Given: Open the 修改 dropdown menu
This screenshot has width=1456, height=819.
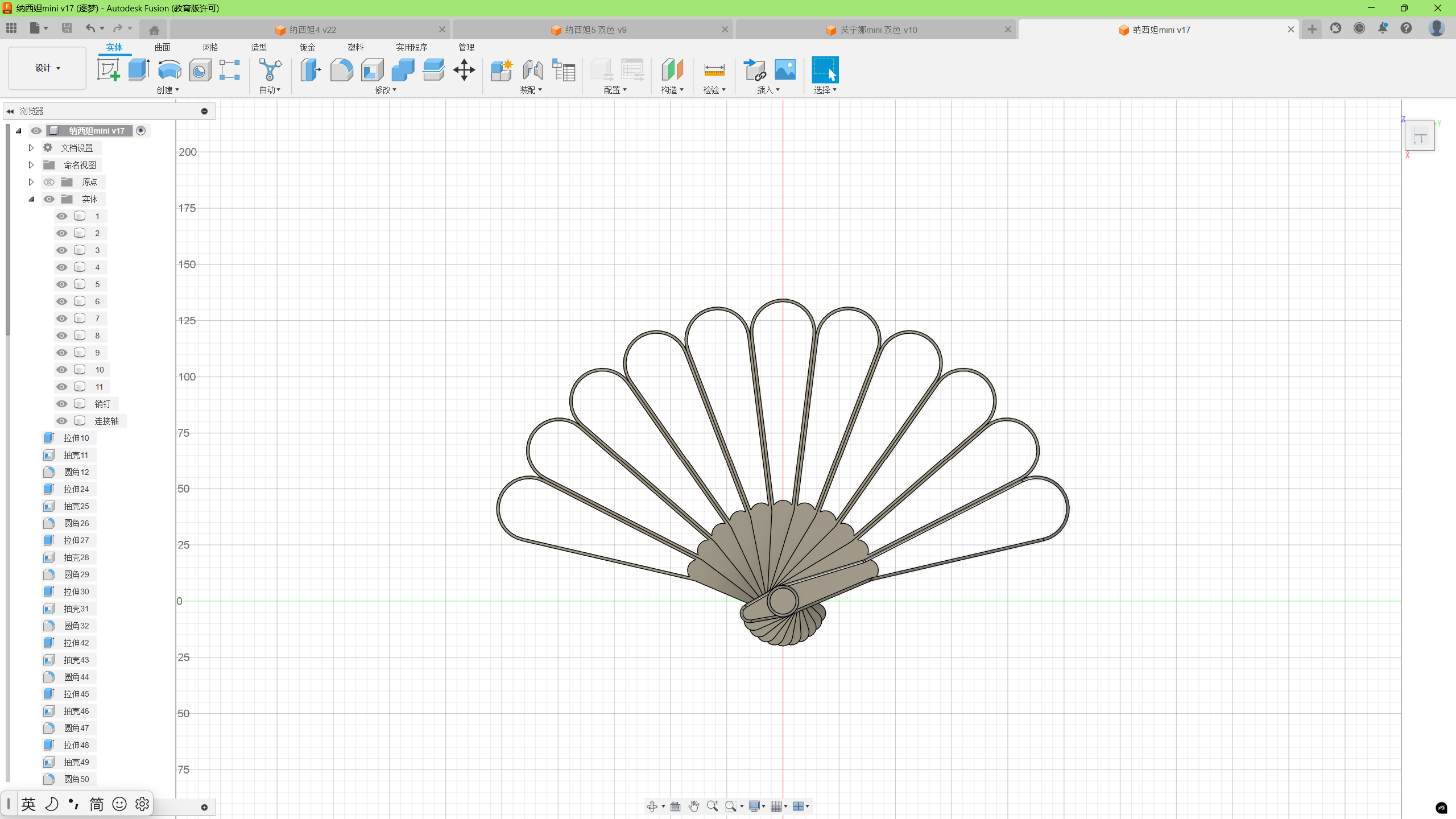Looking at the screenshot, I should pyautogui.click(x=386, y=90).
